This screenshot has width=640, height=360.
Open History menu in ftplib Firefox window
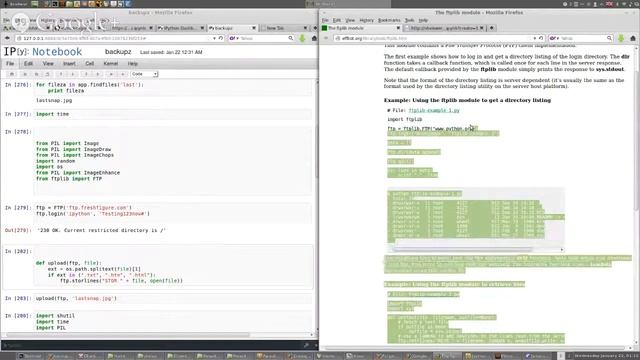(x=367, y=20)
